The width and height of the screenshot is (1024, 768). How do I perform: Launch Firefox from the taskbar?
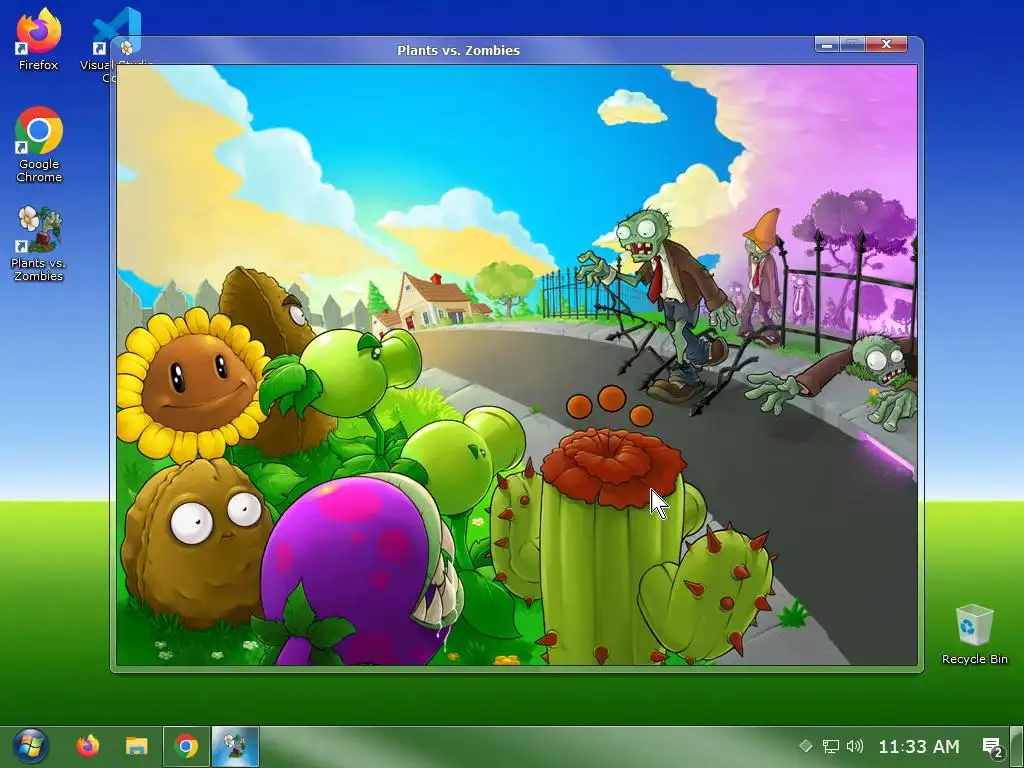pyautogui.click(x=88, y=746)
